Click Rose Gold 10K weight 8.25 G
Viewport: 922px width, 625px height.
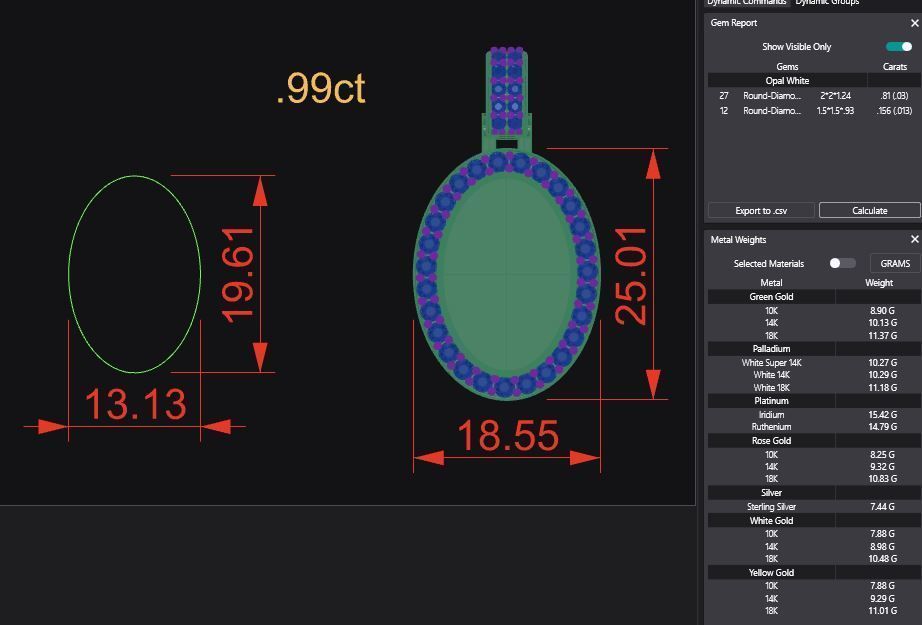tap(883, 454)
